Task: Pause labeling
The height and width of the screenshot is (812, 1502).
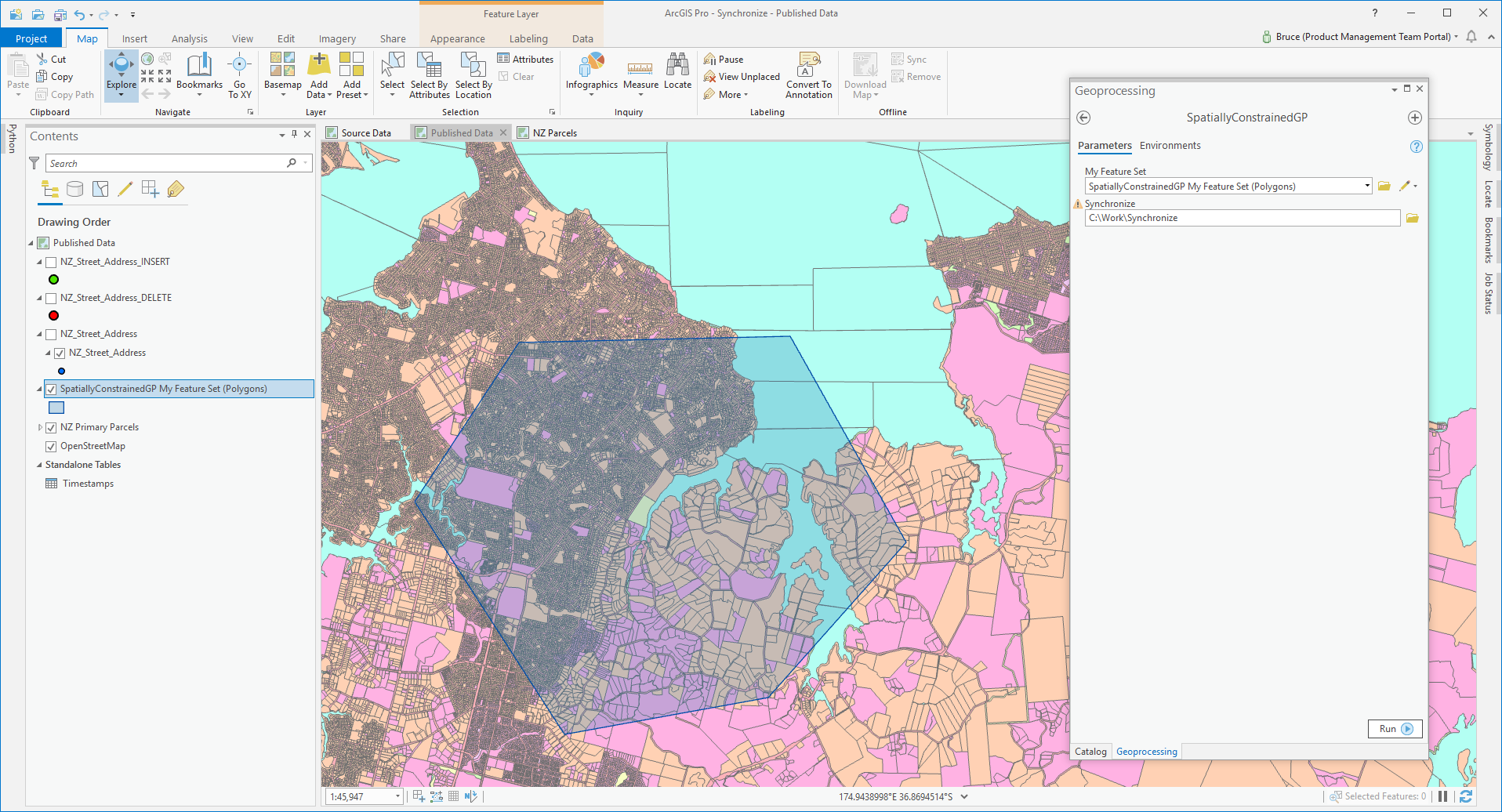Action: (x=724, y=60)
